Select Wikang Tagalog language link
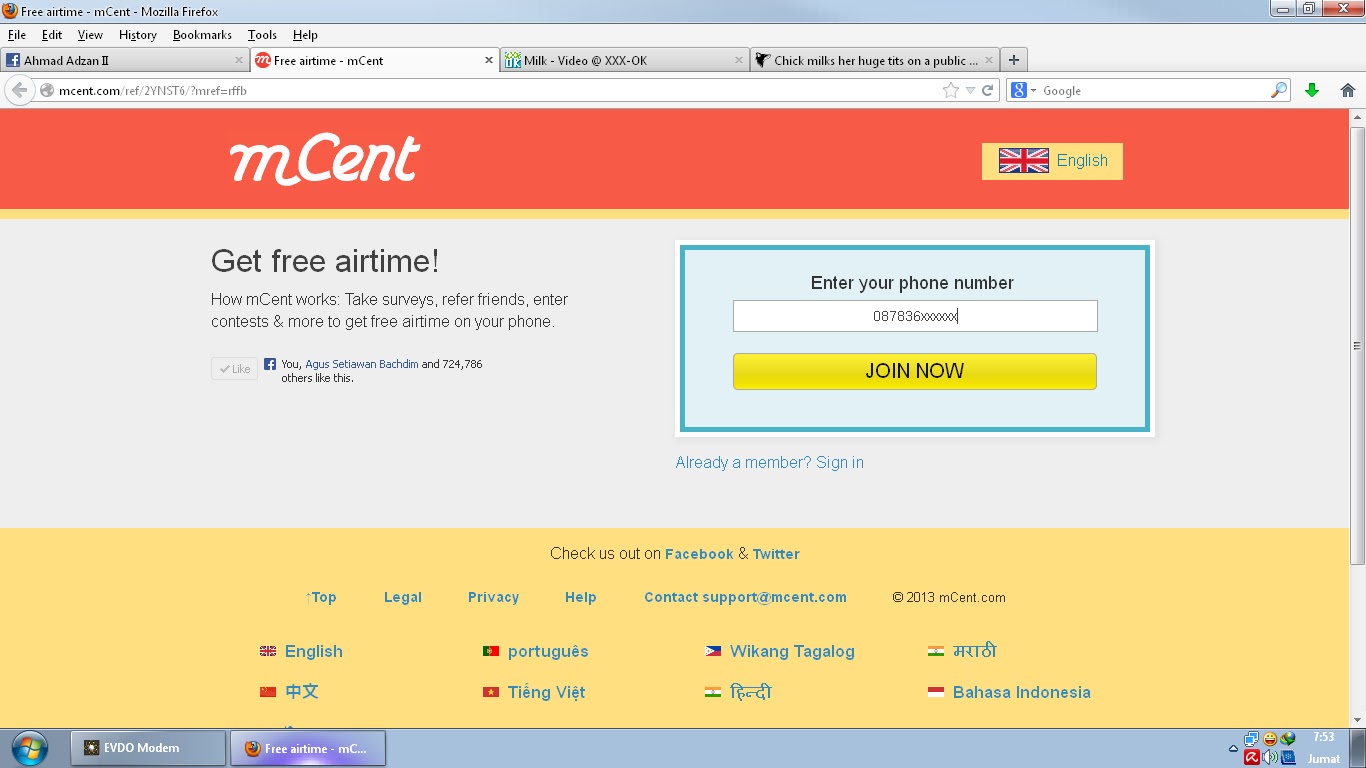Image resolution: width=1366 pixels, height=768 pixels. [x=792, y=651]
